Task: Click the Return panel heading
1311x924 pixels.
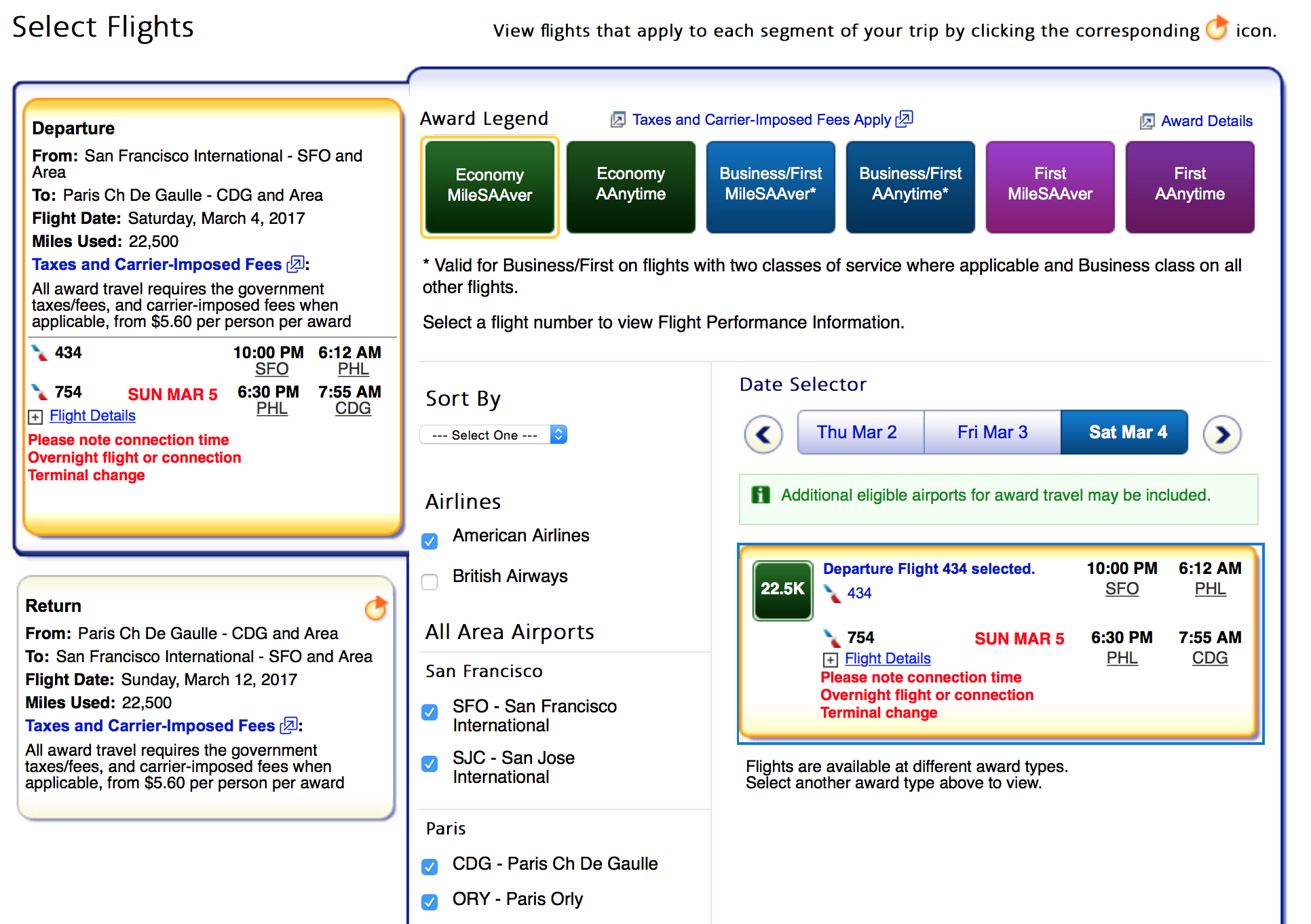Action: tap(53, 606)
